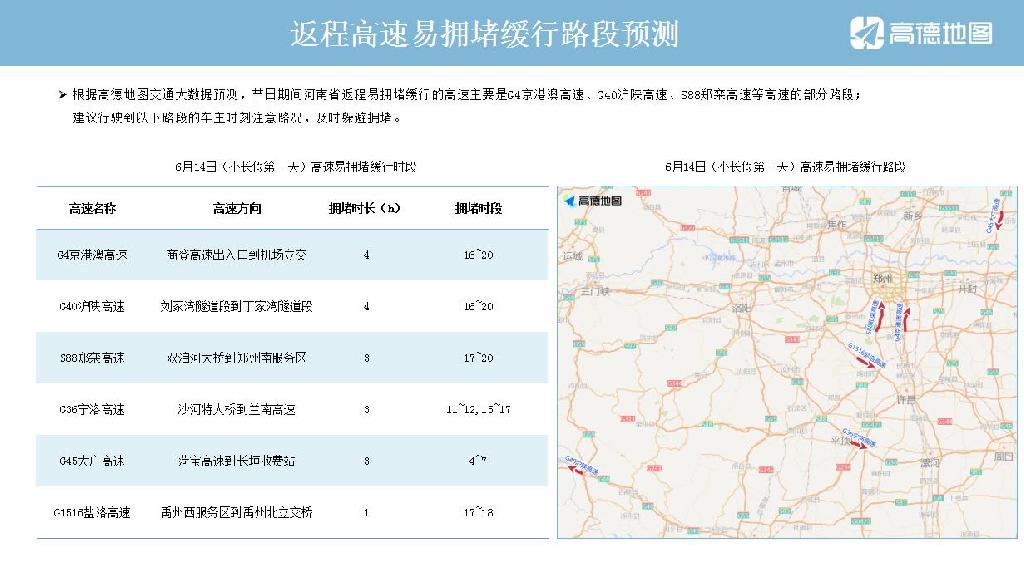This screenshot has height=575, width=1024.
Task: Click direction cell 沙河特大桥到兰南高速
Action: pos(236,410)
